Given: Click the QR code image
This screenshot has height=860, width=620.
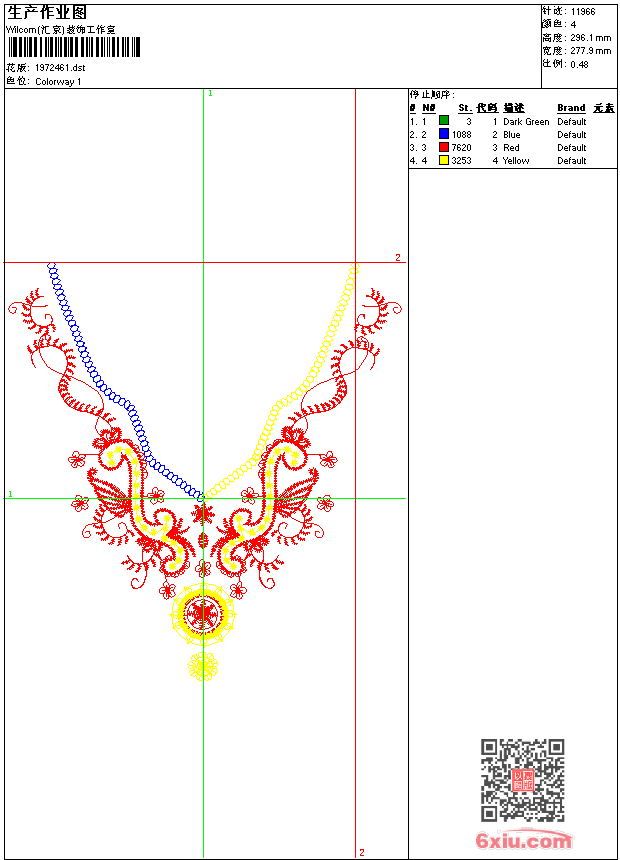Looking at the screenshot, I should tap(522, 780).
